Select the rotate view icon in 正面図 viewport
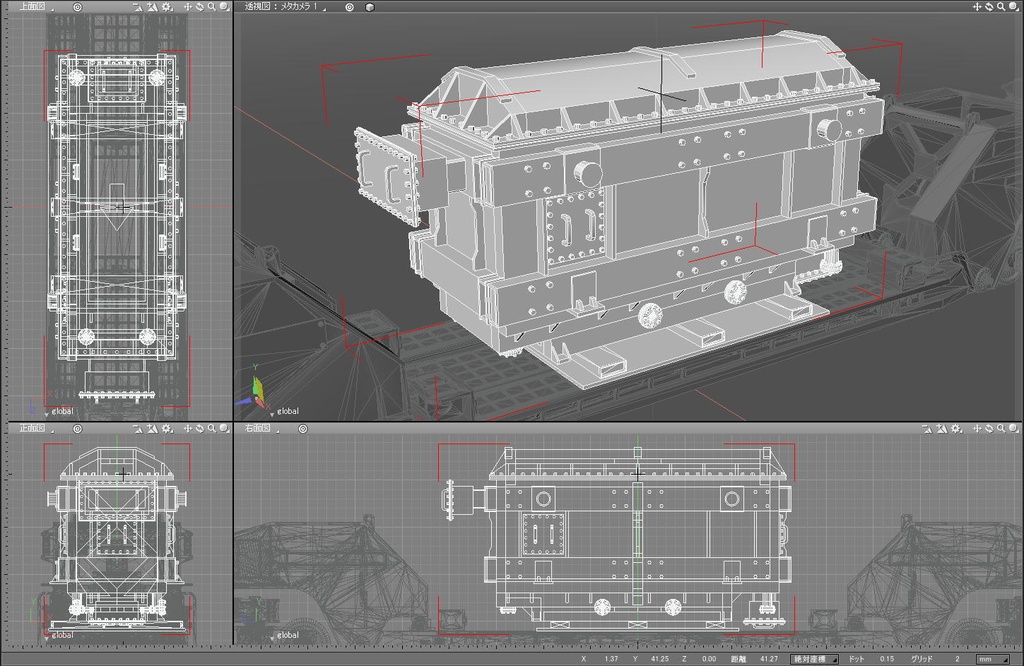The image size is (1024, 666). tap(200, 428)
